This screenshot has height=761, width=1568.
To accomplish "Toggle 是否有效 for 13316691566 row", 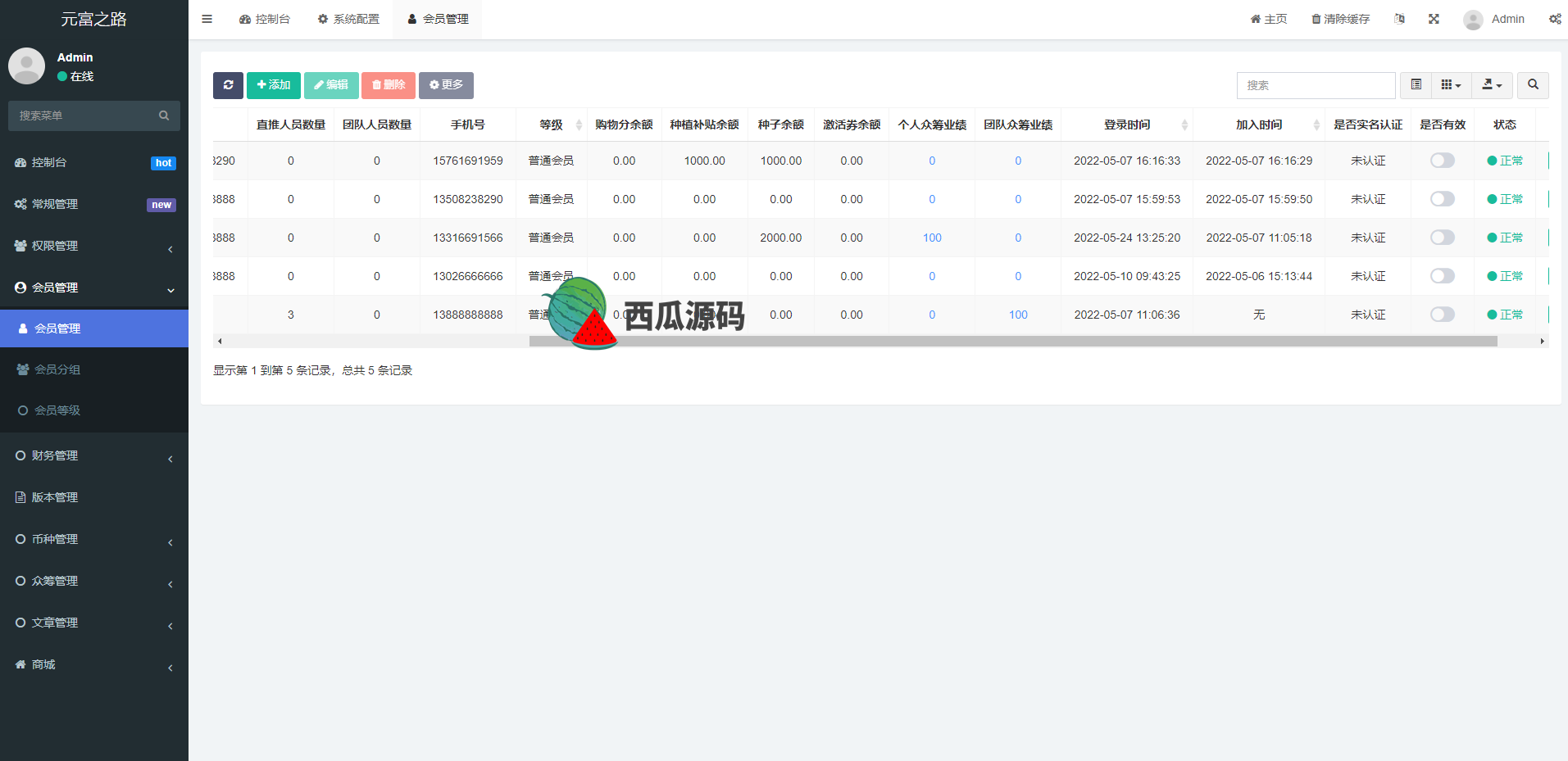I will 1443,238.
